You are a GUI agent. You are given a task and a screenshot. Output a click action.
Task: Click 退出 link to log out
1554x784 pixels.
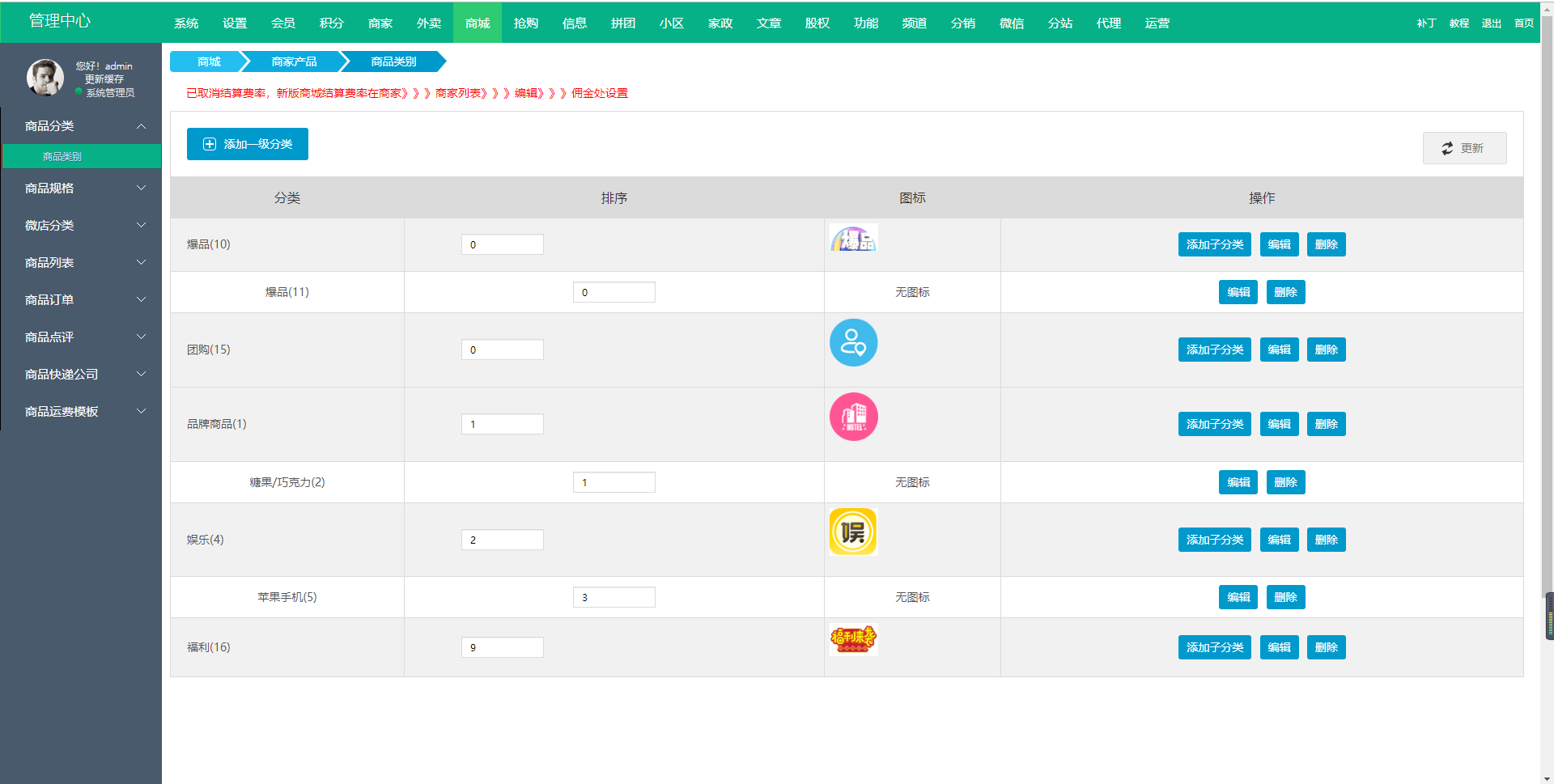[1491, 23]
